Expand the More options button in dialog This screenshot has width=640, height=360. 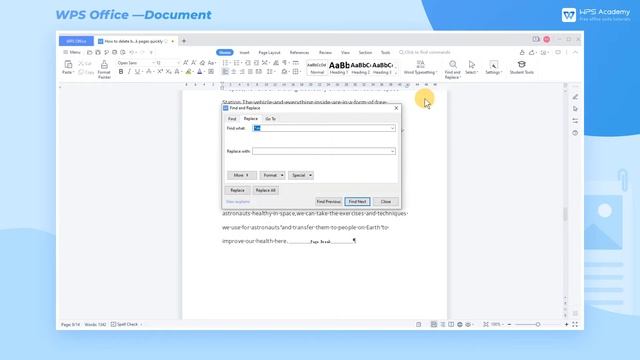pos(242,175)
